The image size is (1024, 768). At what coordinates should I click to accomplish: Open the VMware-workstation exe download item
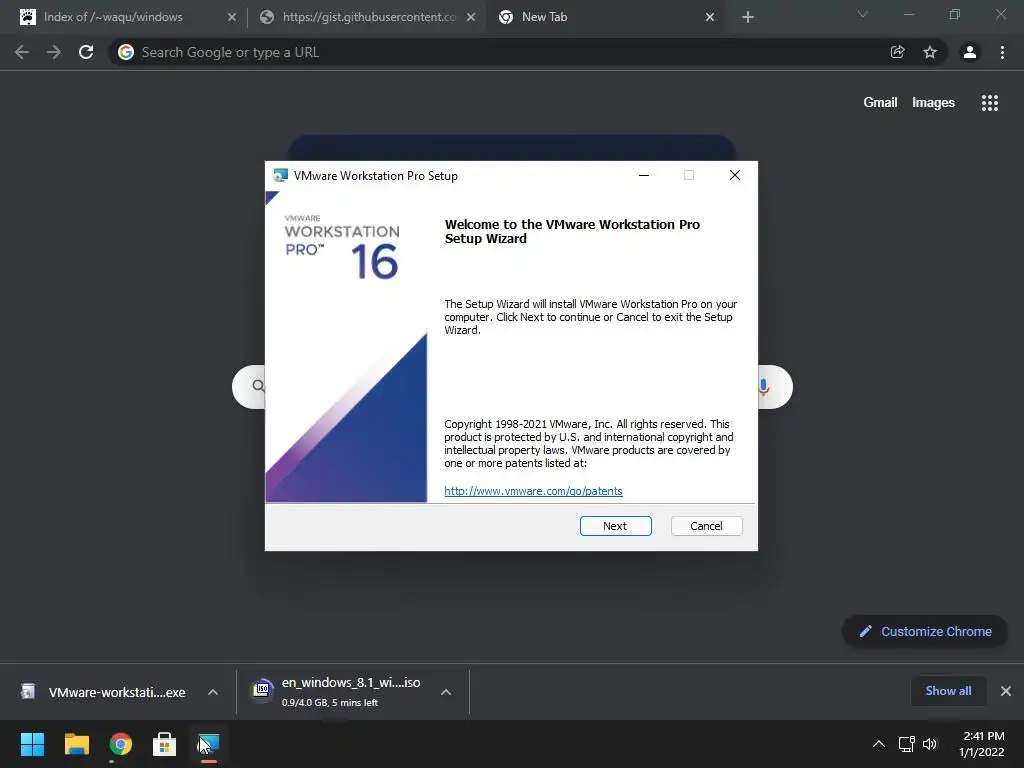(x=103, y=692)
